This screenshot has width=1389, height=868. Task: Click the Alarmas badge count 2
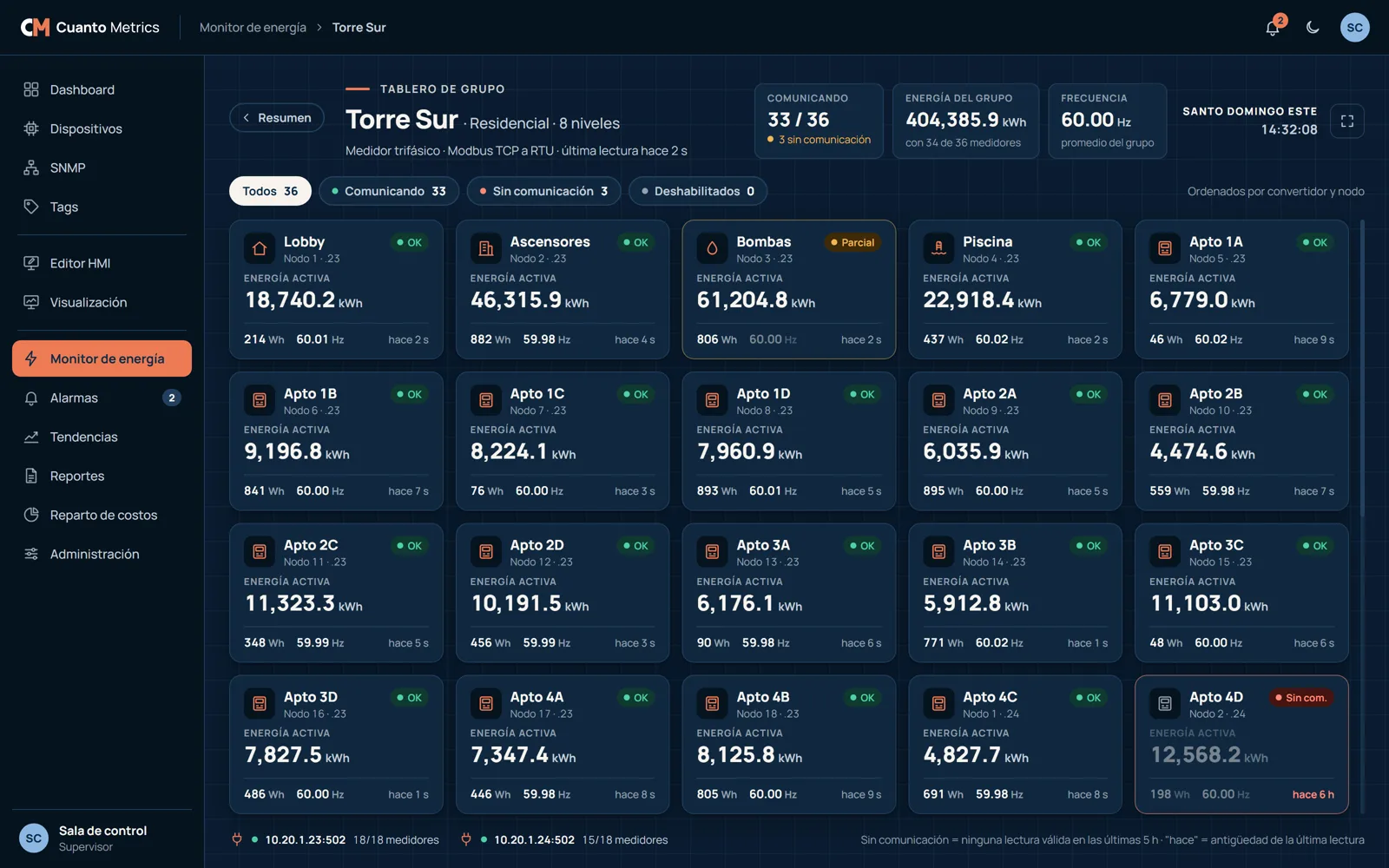point(172,398)
